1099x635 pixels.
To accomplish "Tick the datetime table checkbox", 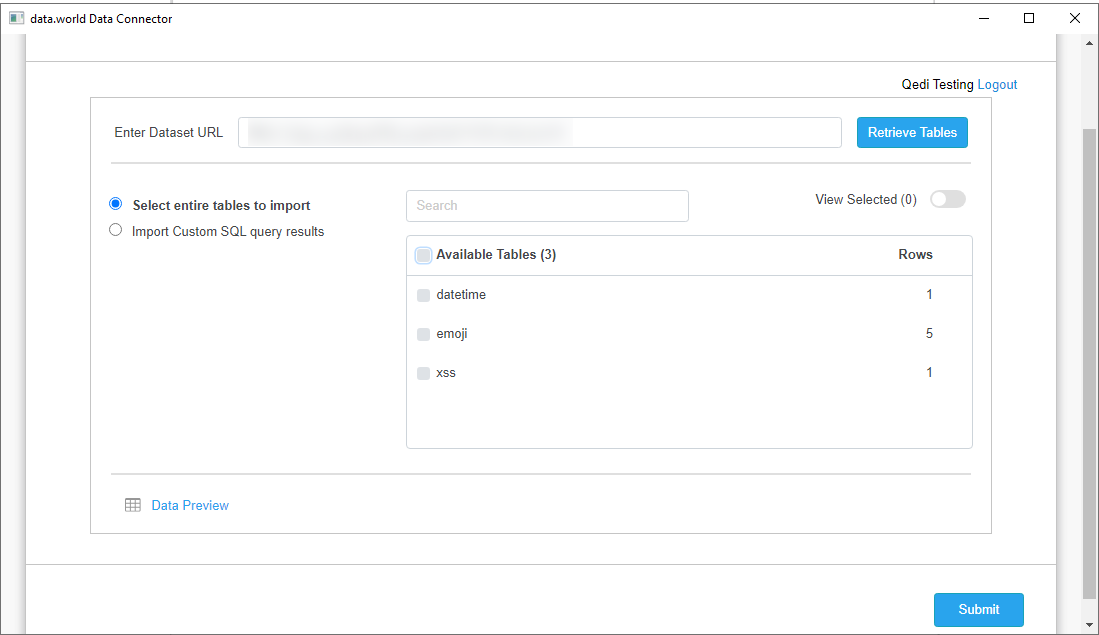I will click(x=424, y=295).
